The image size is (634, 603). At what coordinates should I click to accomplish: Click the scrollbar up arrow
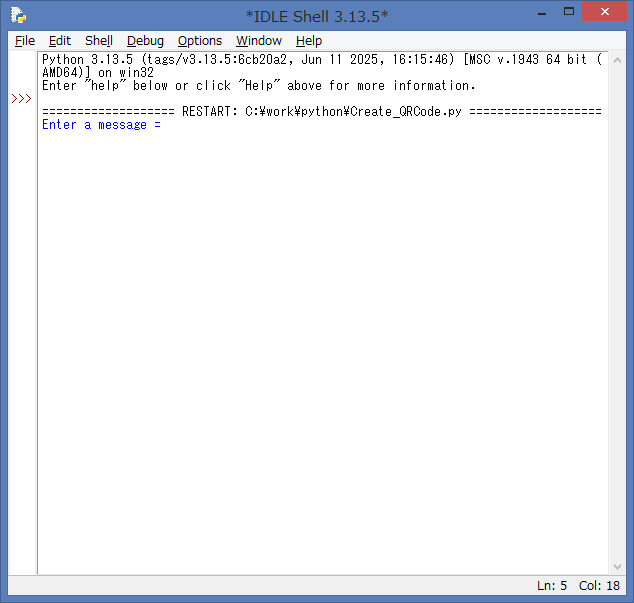[616, 60]
